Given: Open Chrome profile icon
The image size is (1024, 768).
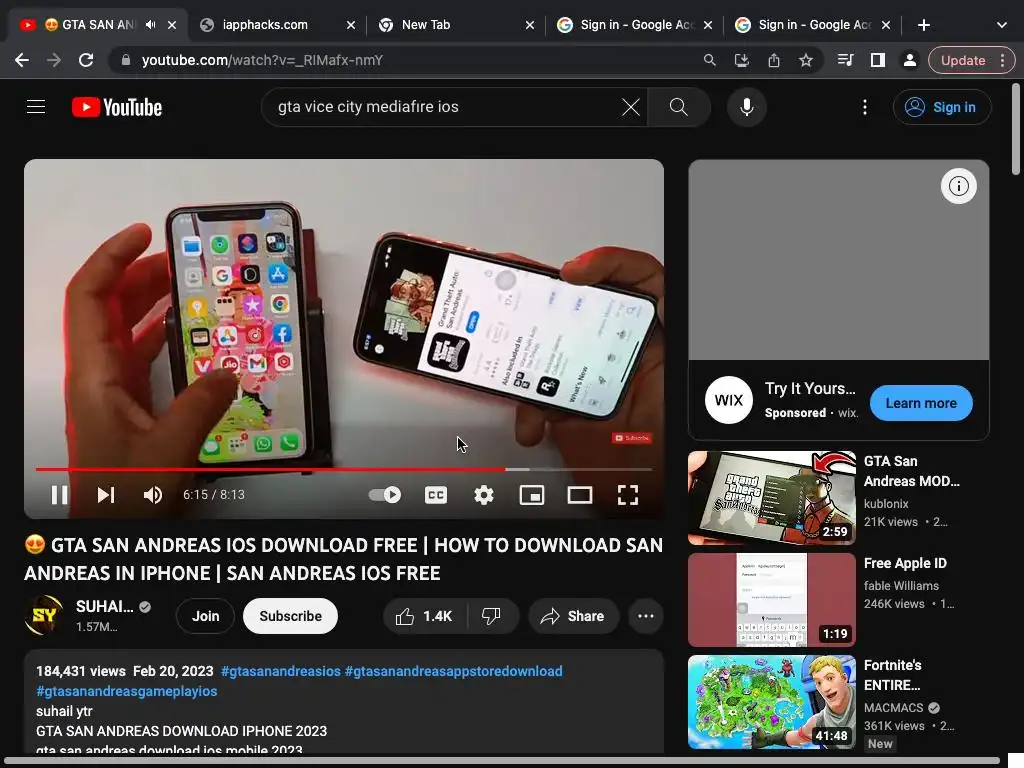Looking at the screenshot, I should pos(909,60).
